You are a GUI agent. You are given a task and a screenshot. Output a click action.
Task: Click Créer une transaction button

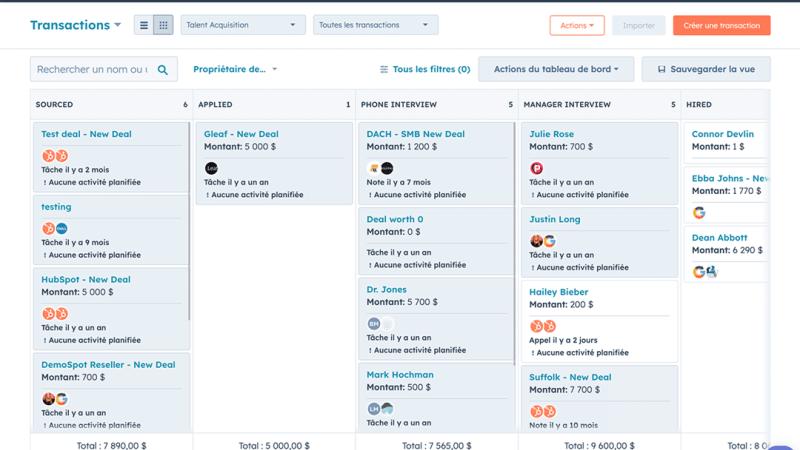(x=721, y=26)
